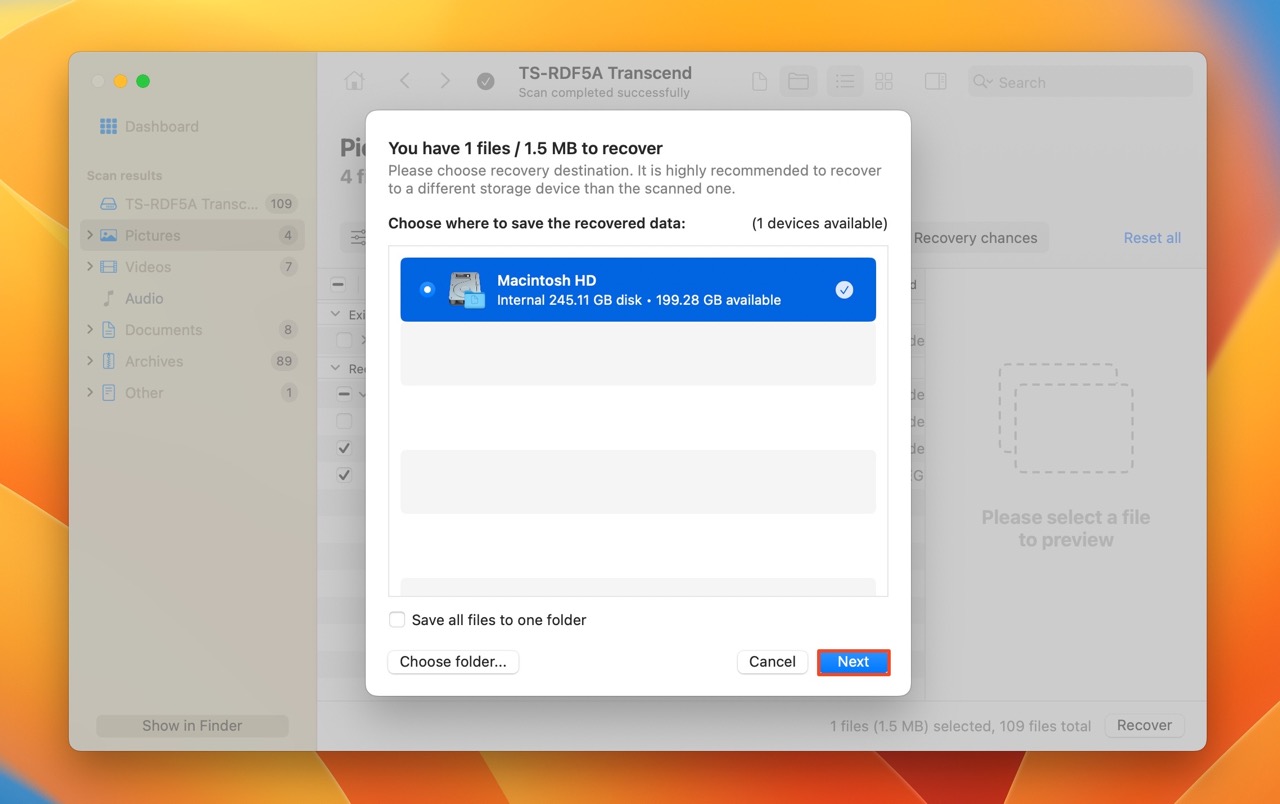Click the TS-RDF5A drive icon in sidebar
The height and width of the screenshot is (804, 1280).
tap(109, 204)
